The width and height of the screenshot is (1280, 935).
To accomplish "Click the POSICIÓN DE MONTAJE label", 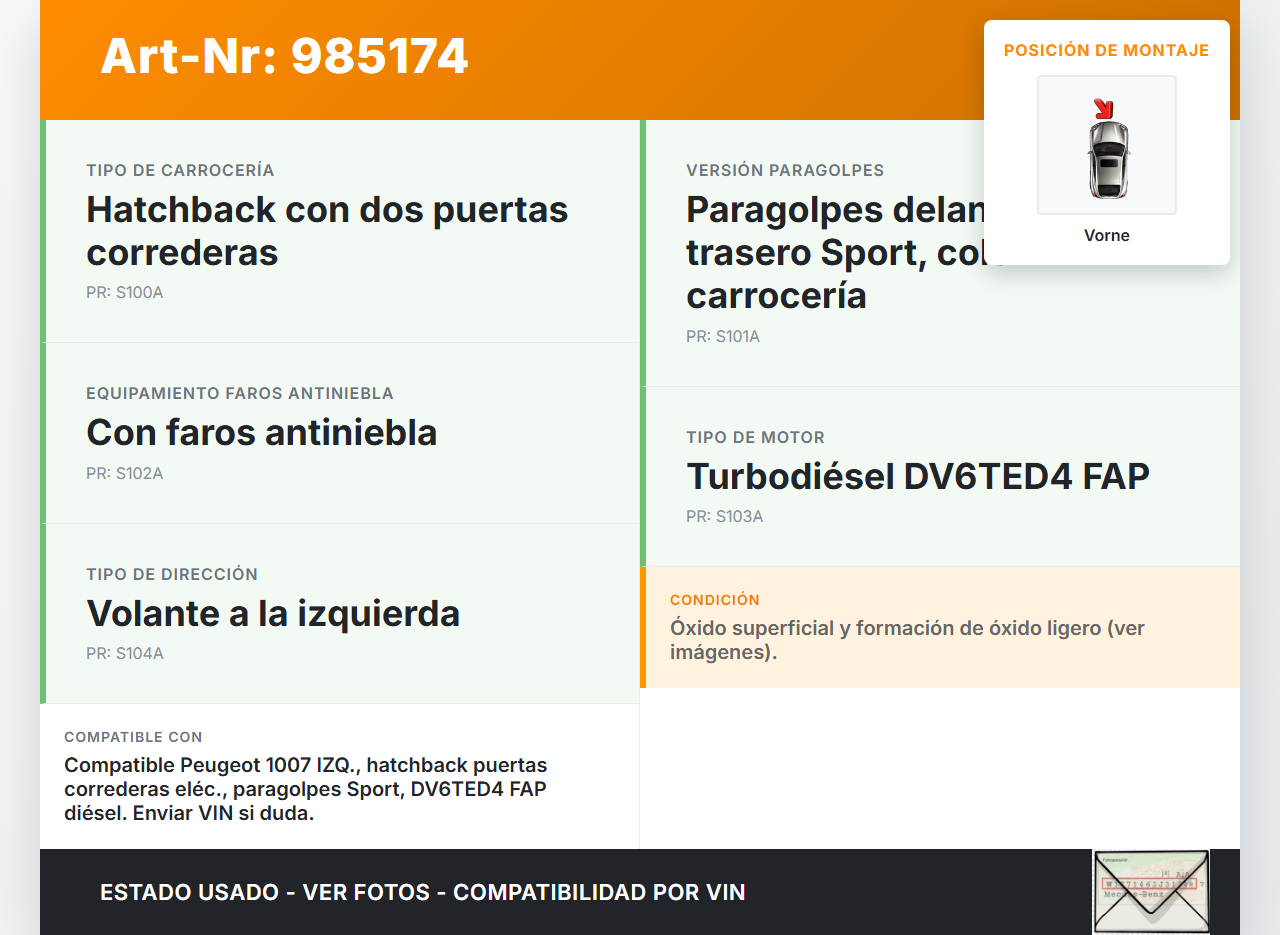I will [1107, 50].
